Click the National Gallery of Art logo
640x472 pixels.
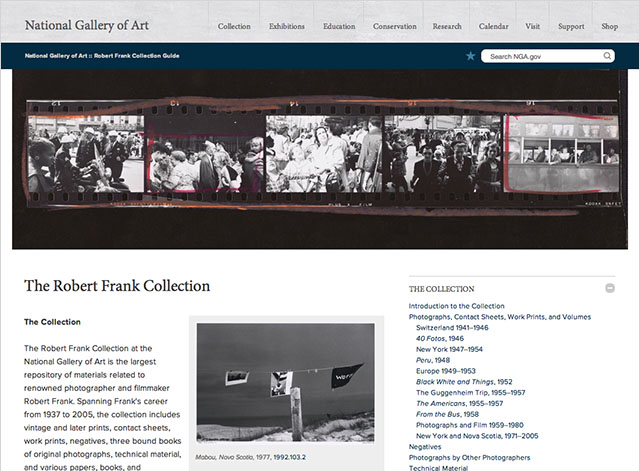(87, 25)
